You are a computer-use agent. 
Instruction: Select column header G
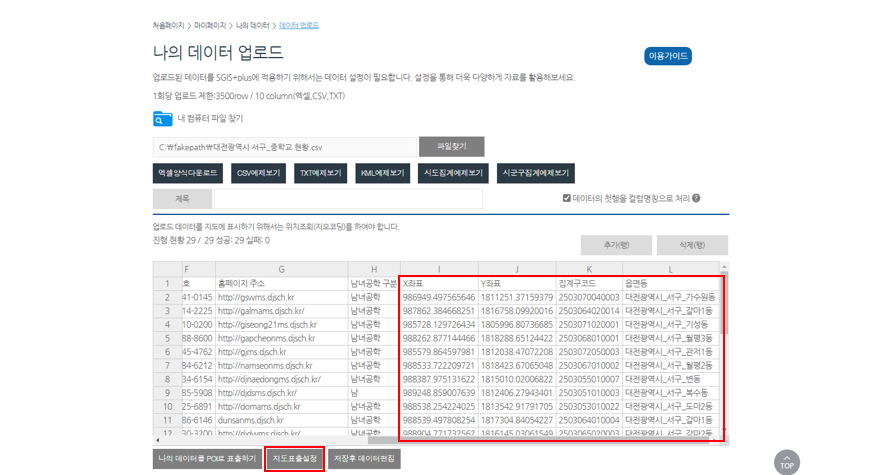click(x=281, y=269)
